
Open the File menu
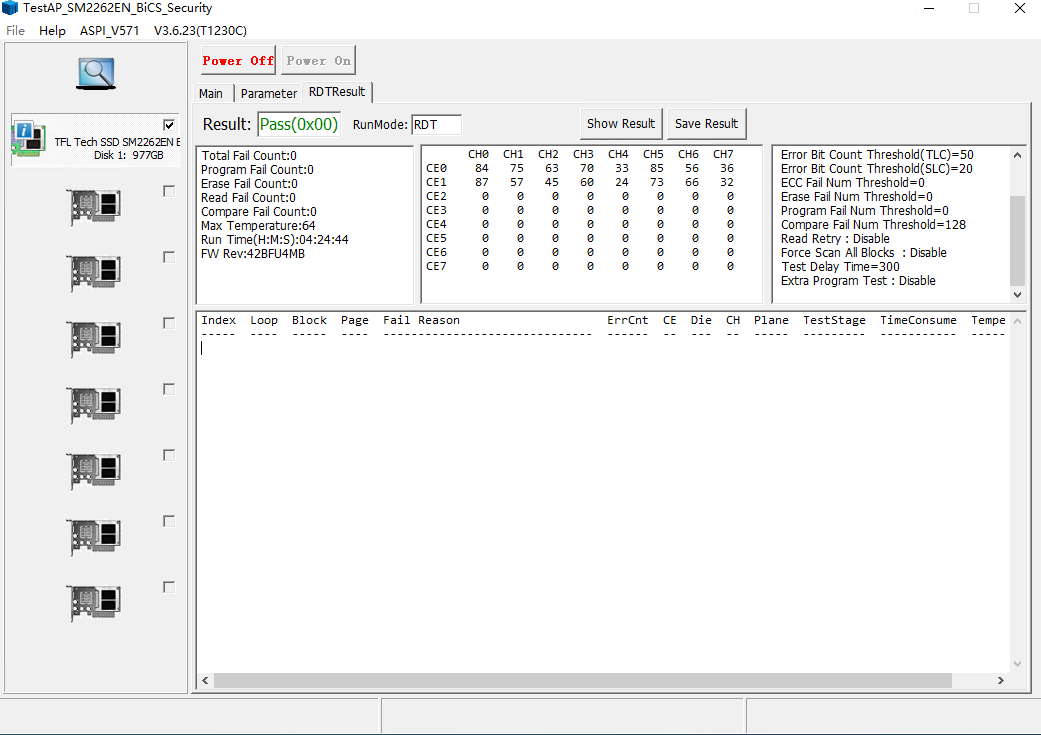click(15, 30)
